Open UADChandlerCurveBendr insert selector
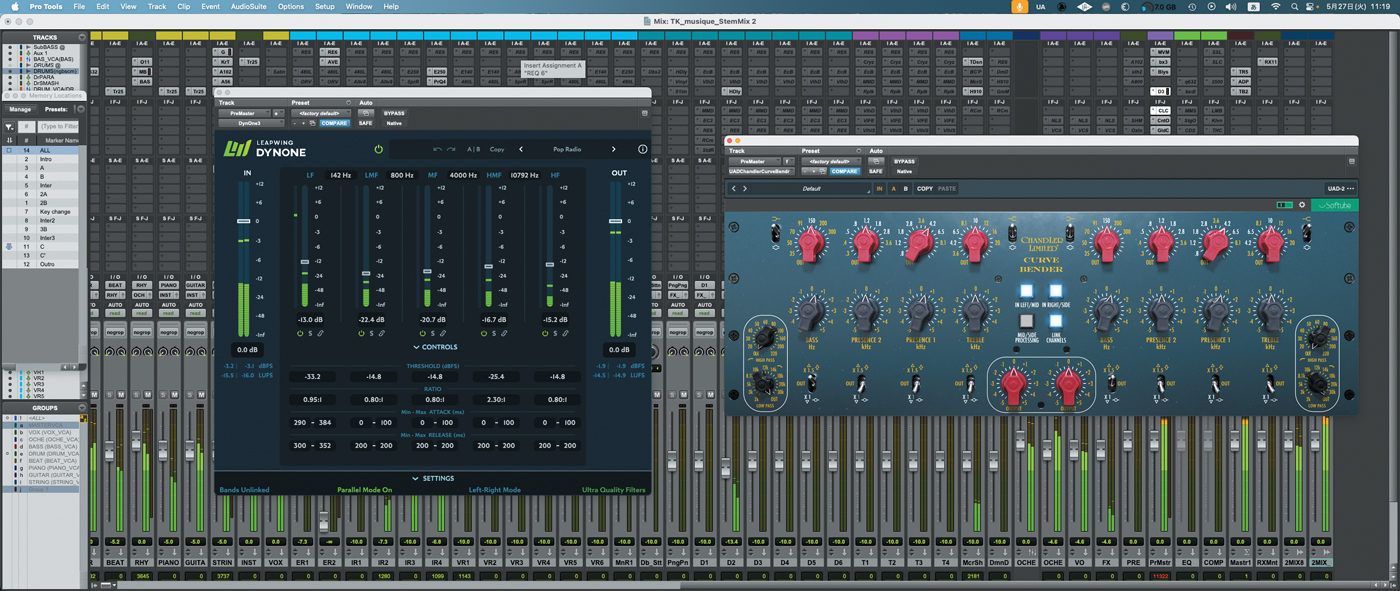 click(x=761, y=171)
